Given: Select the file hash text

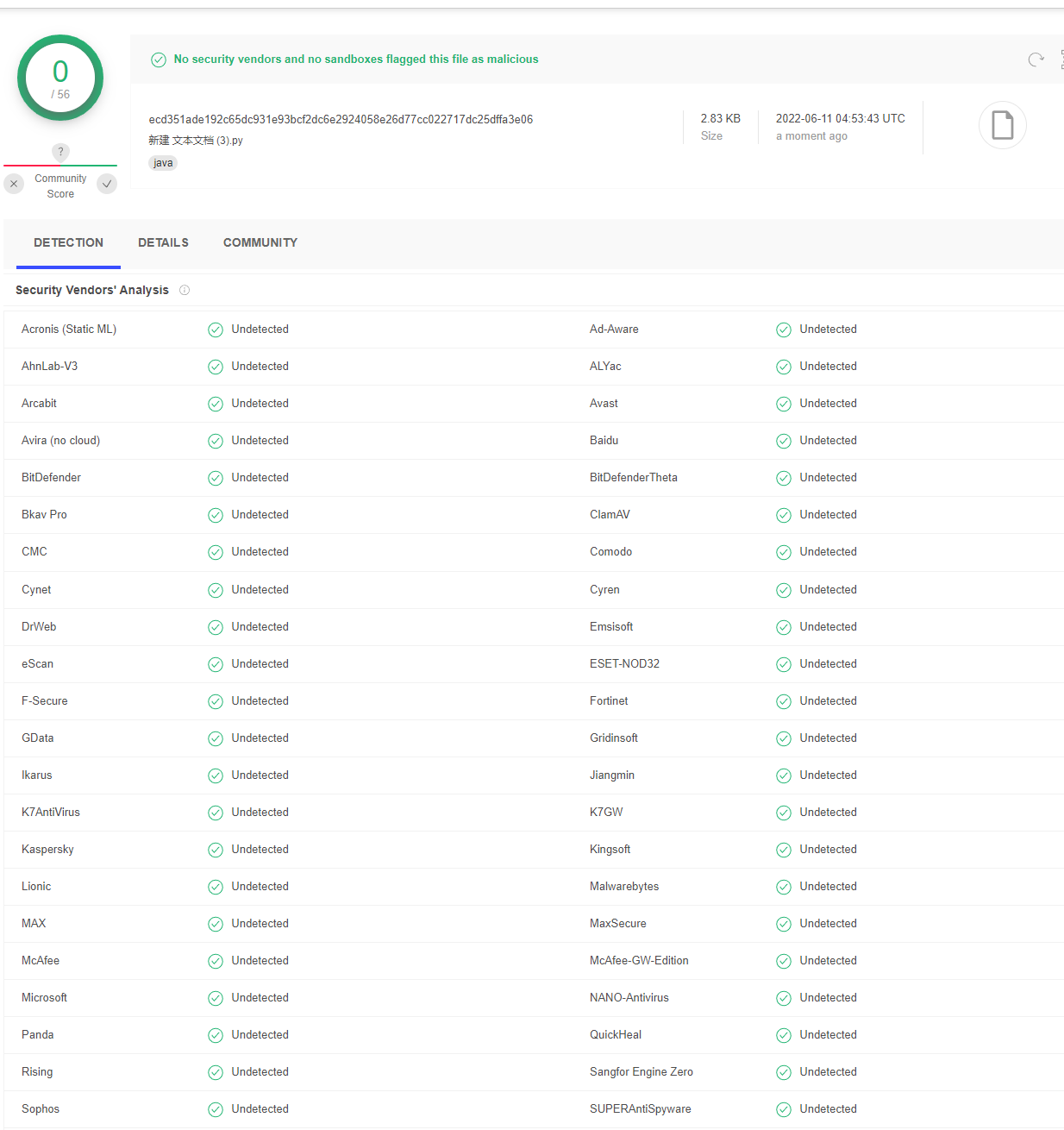Looking at the screenshot, I should click(341, 119).
